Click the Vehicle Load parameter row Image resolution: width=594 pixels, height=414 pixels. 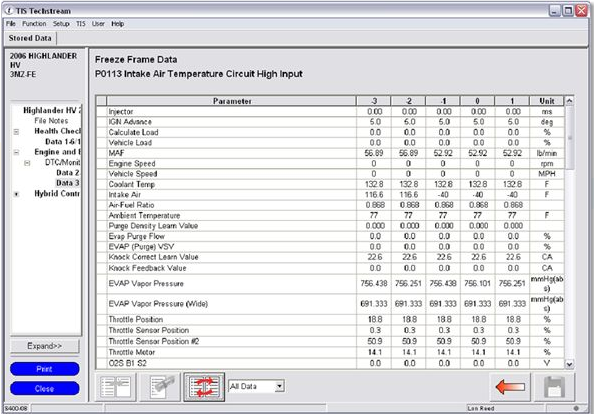tap(330, 143)
